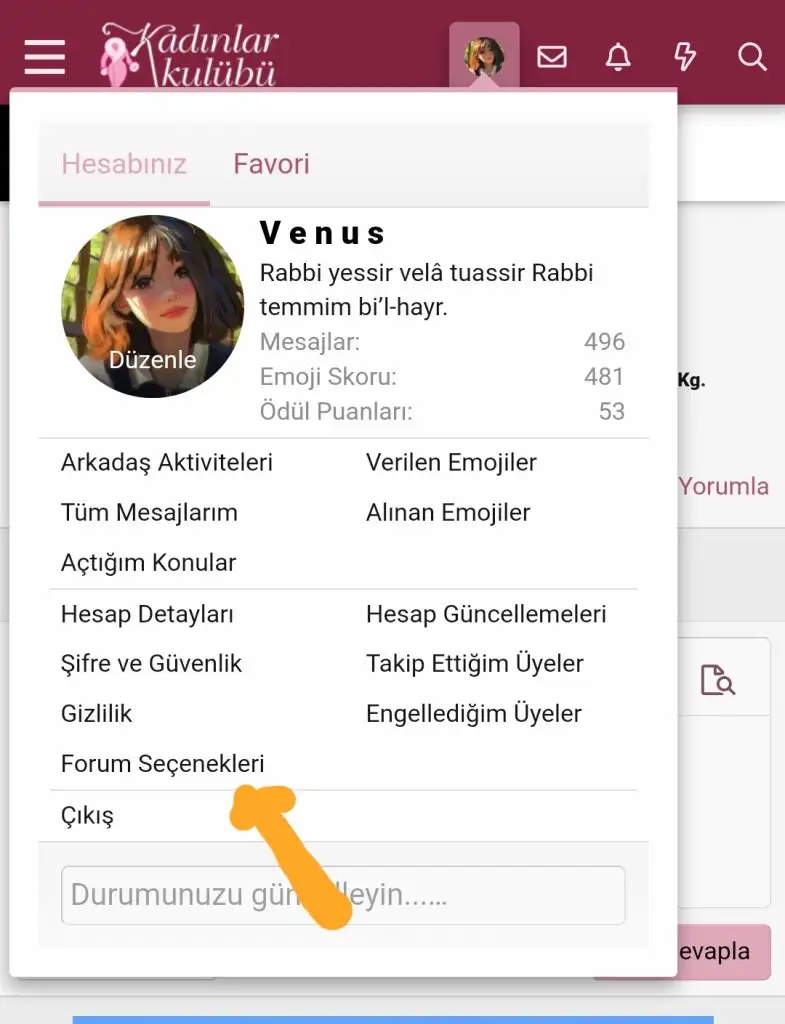
Task: Open Forum Seçenekleri
Action: click(163, 763)
